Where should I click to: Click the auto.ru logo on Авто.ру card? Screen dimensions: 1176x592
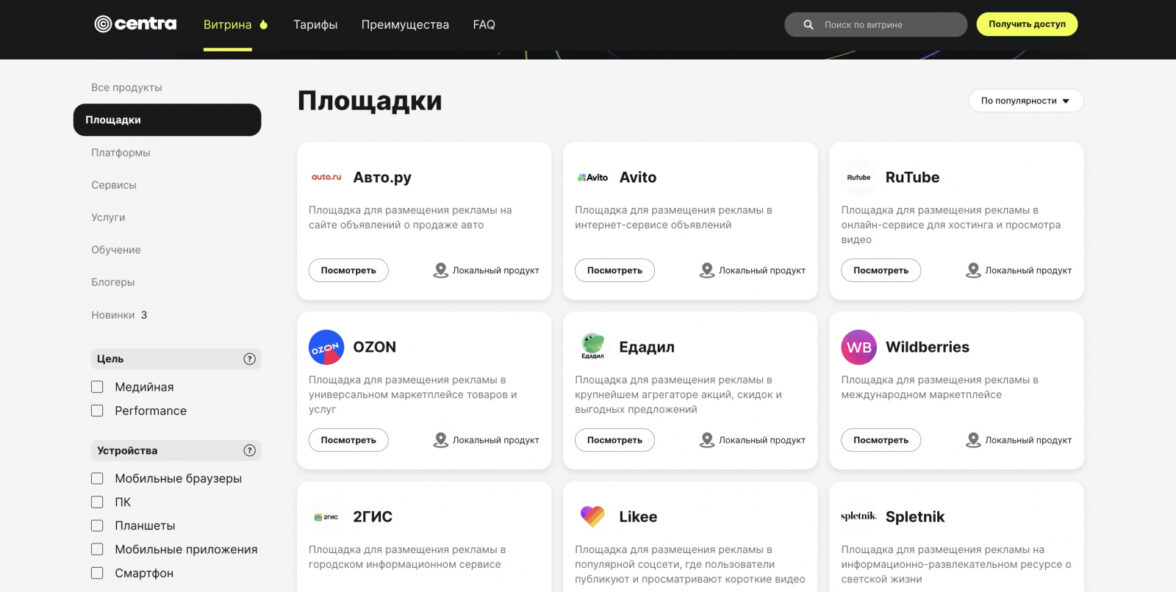click(326, 178)
